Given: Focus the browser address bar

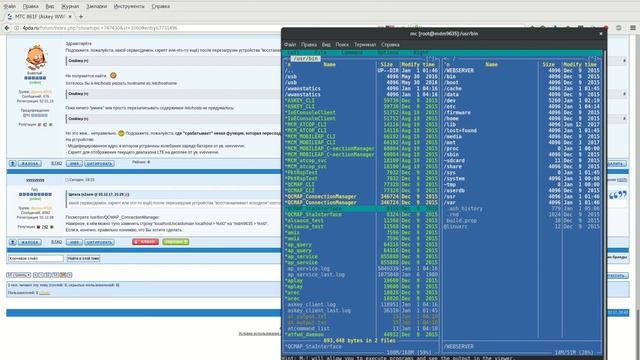Looking at the screenshot, I should click(147, 28).
